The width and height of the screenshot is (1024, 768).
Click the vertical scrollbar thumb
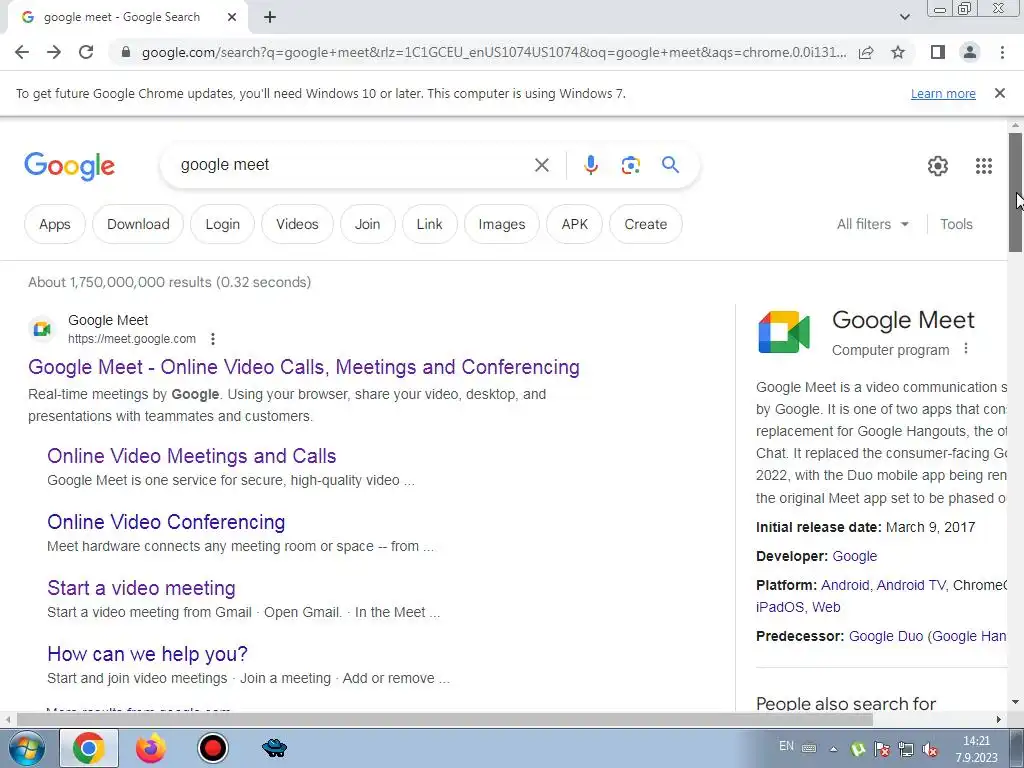(x=1015, y=192)
